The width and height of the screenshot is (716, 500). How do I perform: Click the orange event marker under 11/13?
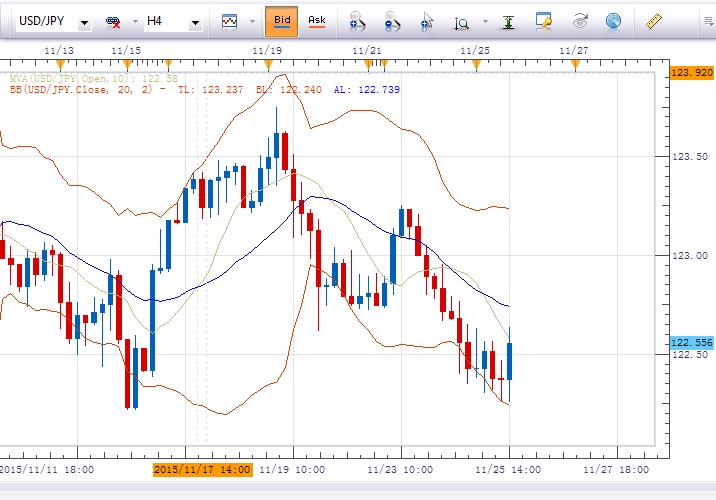(60, 64)
